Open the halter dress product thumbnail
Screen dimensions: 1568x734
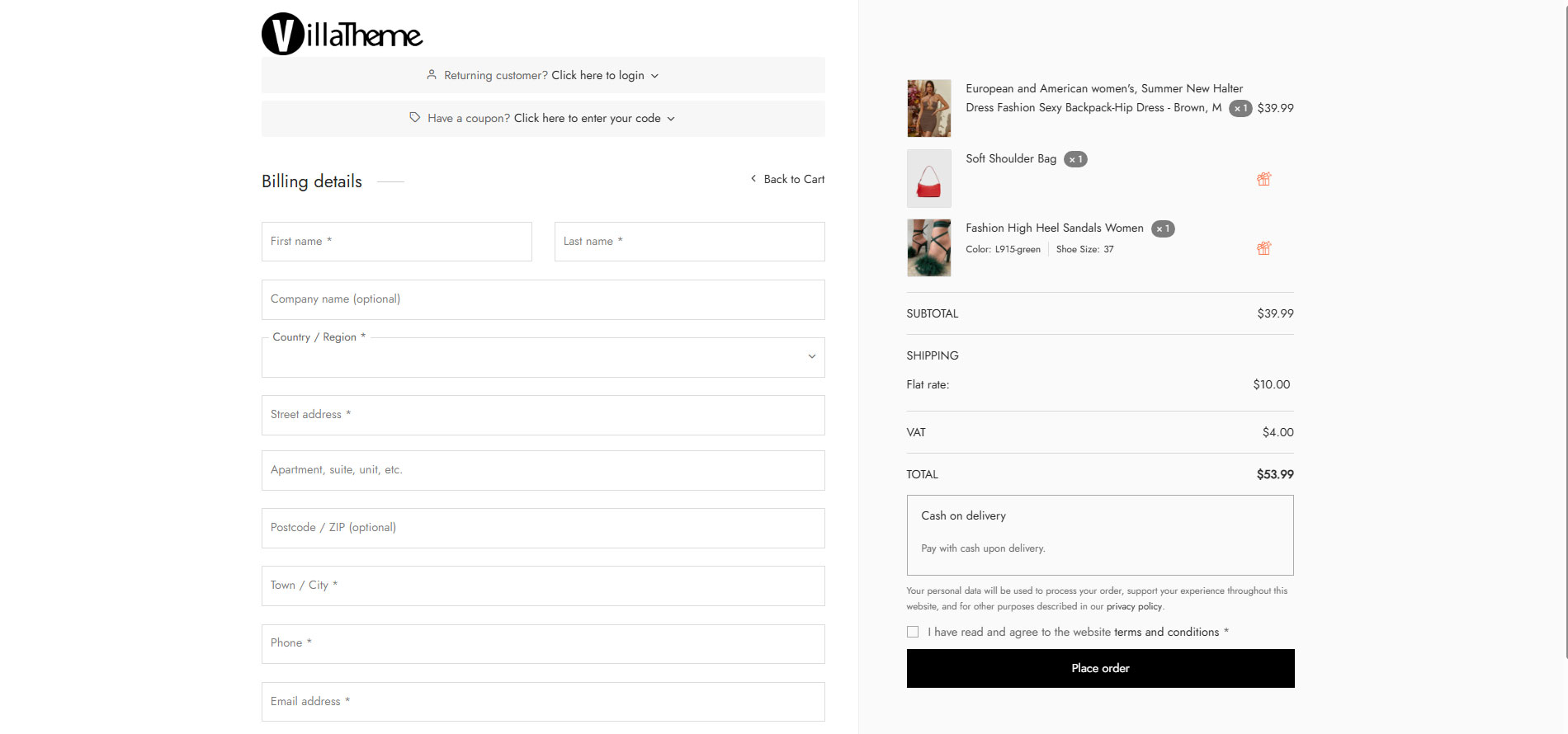pyautogui.click(x=928, y=108)
